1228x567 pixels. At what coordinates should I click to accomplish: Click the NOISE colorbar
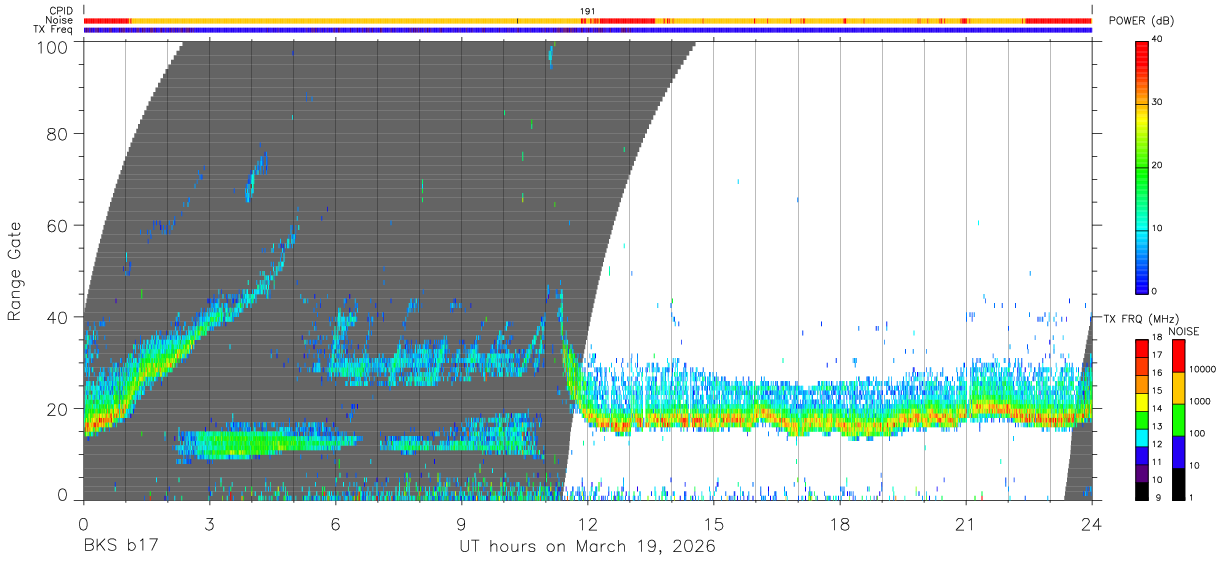(1179, 418)
